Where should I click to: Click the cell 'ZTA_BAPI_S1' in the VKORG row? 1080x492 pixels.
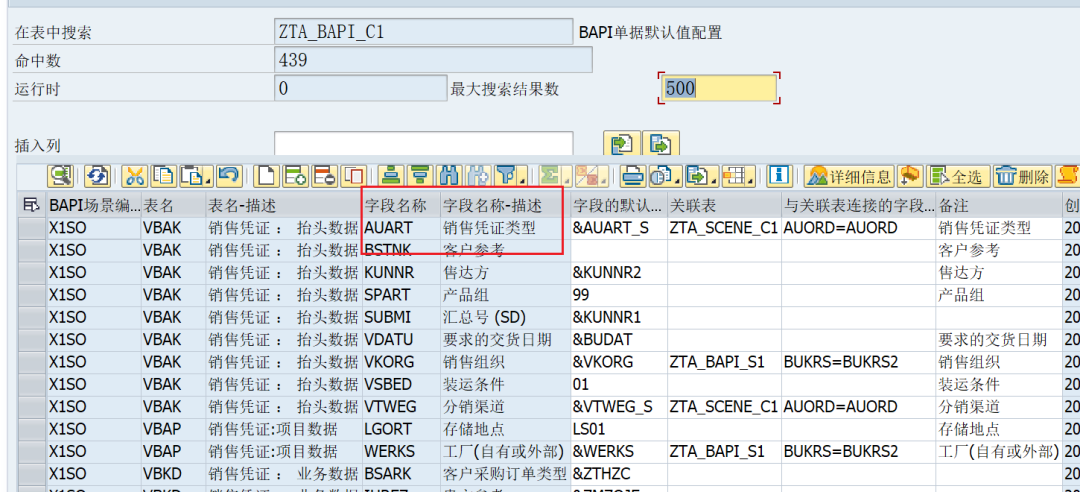(x=723, y=362)
